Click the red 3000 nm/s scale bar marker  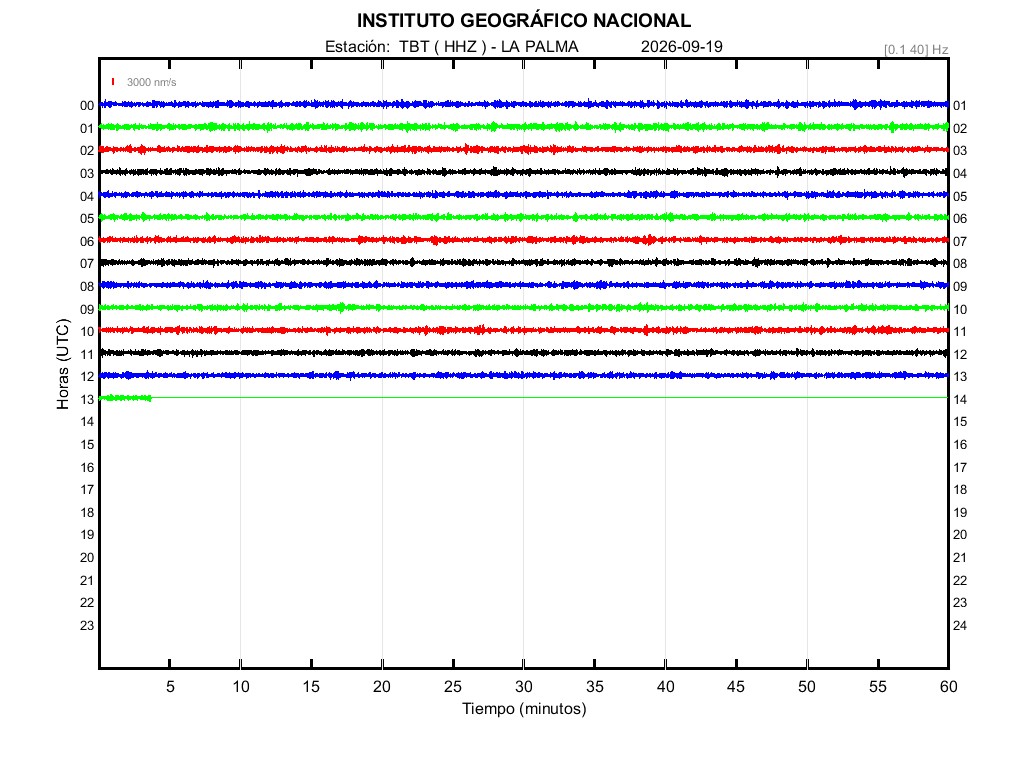pyautogui.click(x=113, y=82)
